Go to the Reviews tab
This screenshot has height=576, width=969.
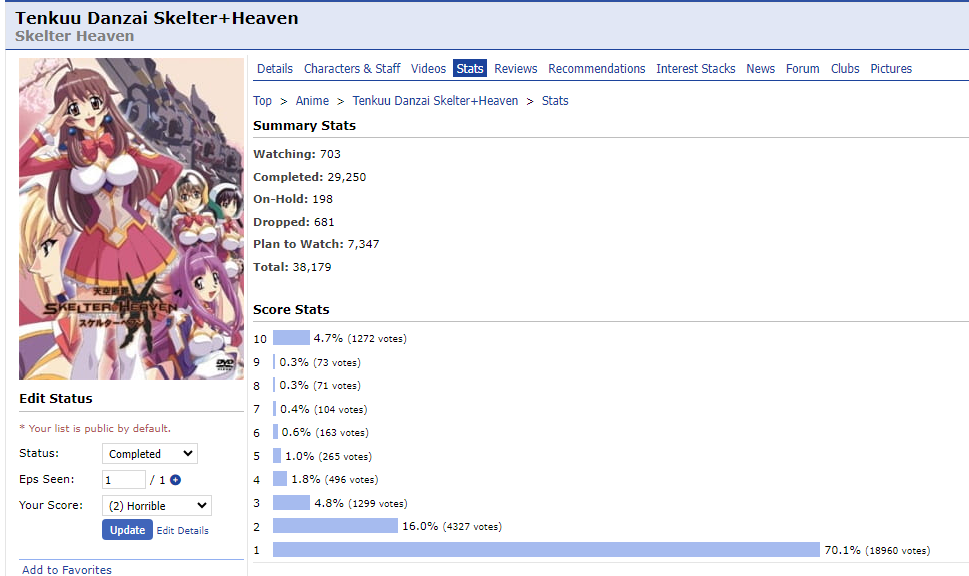[515, 69]
